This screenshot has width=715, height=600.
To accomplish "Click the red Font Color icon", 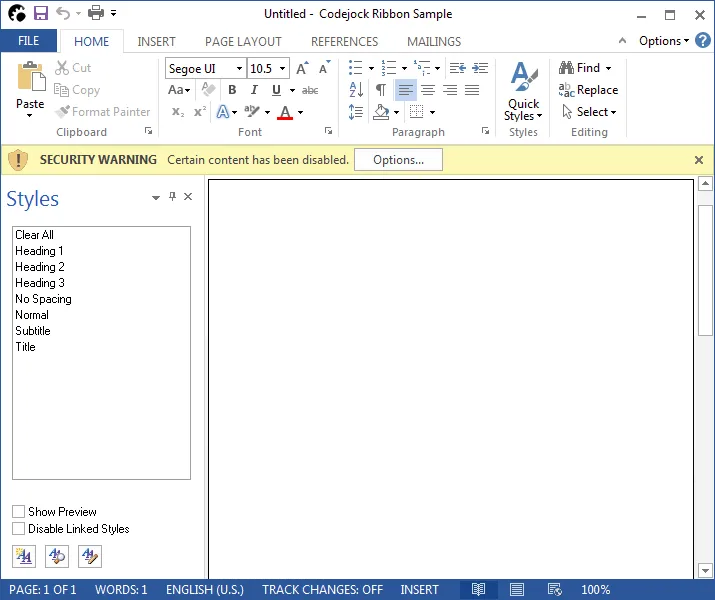I will pyautogui.click(x=285, y=112).
